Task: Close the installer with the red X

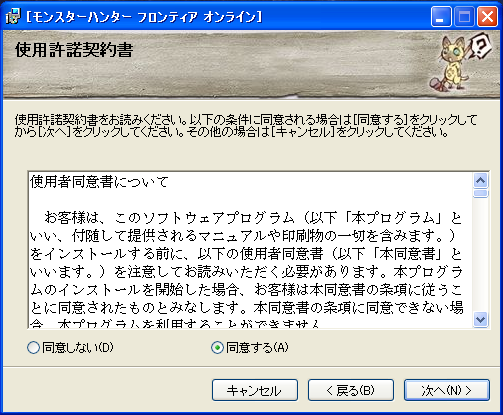Action: click(x=487, y=17)
